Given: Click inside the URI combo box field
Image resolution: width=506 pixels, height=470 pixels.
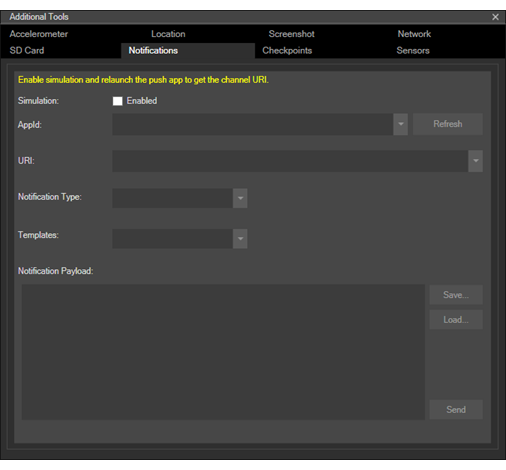Looking at the screenshot, I should (290, 161).
